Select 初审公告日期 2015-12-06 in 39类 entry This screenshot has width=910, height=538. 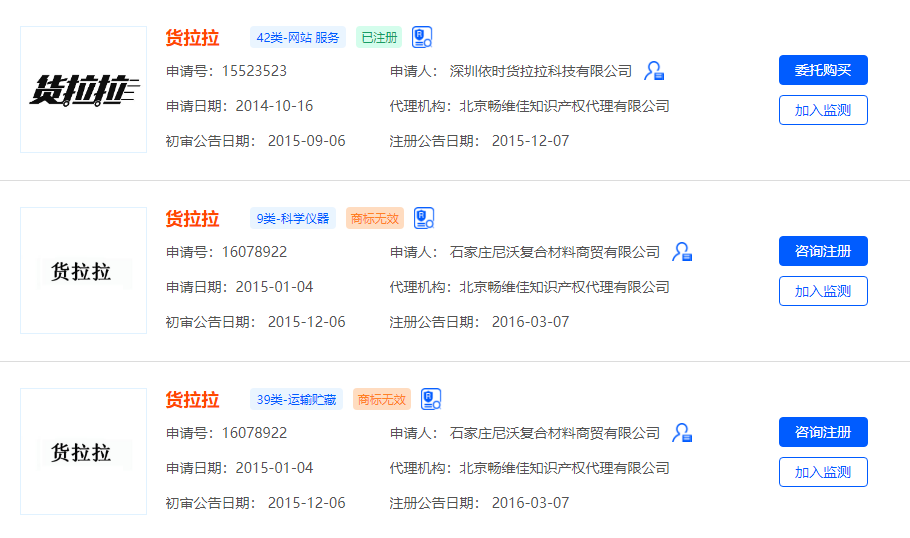[306, 503]
